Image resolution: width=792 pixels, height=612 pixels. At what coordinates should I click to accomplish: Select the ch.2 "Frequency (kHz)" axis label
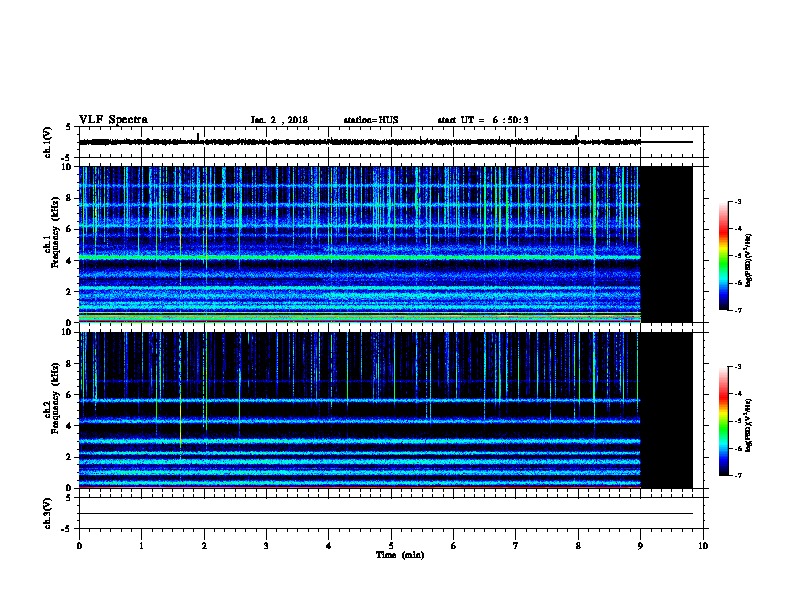55,398
